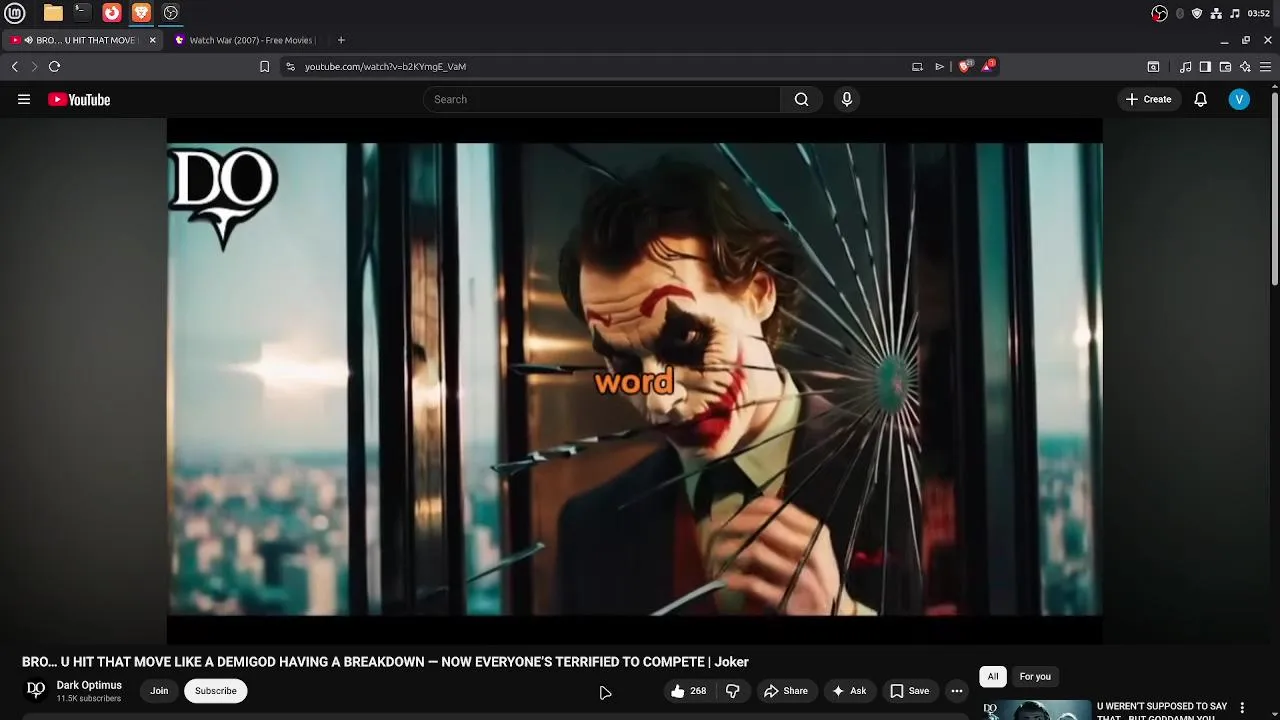The image size is (1280, 720).
Task: Open a new browser tab
Action: (341, 40)
